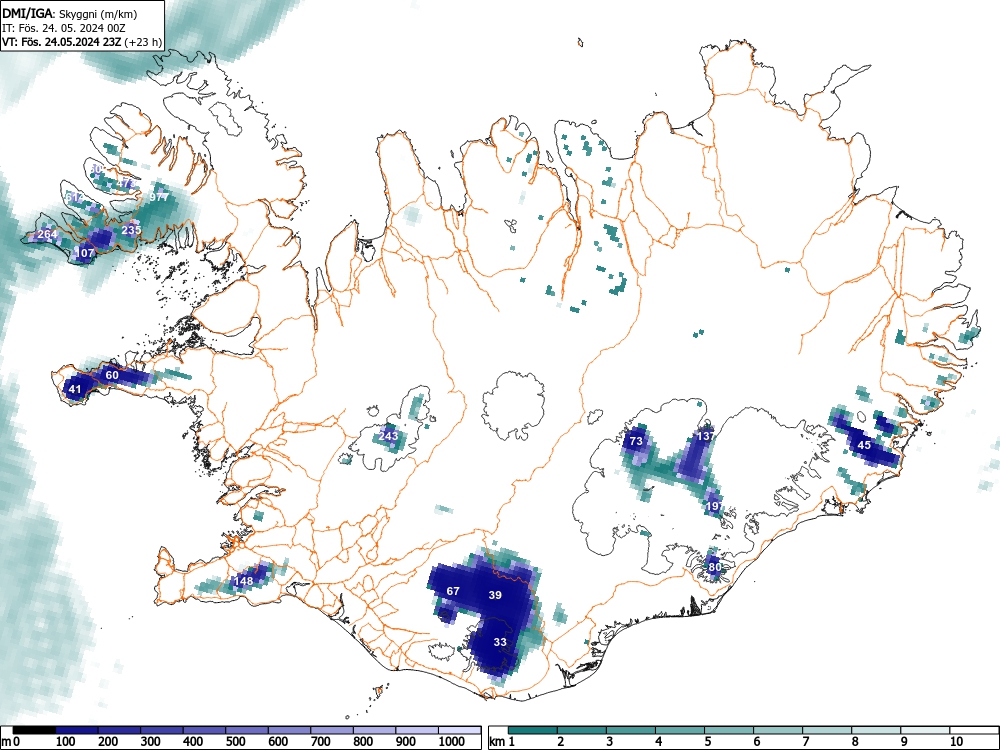Click the 235 visibility label
This screenshot has width=1000, height=750.
tap(131, 230)
